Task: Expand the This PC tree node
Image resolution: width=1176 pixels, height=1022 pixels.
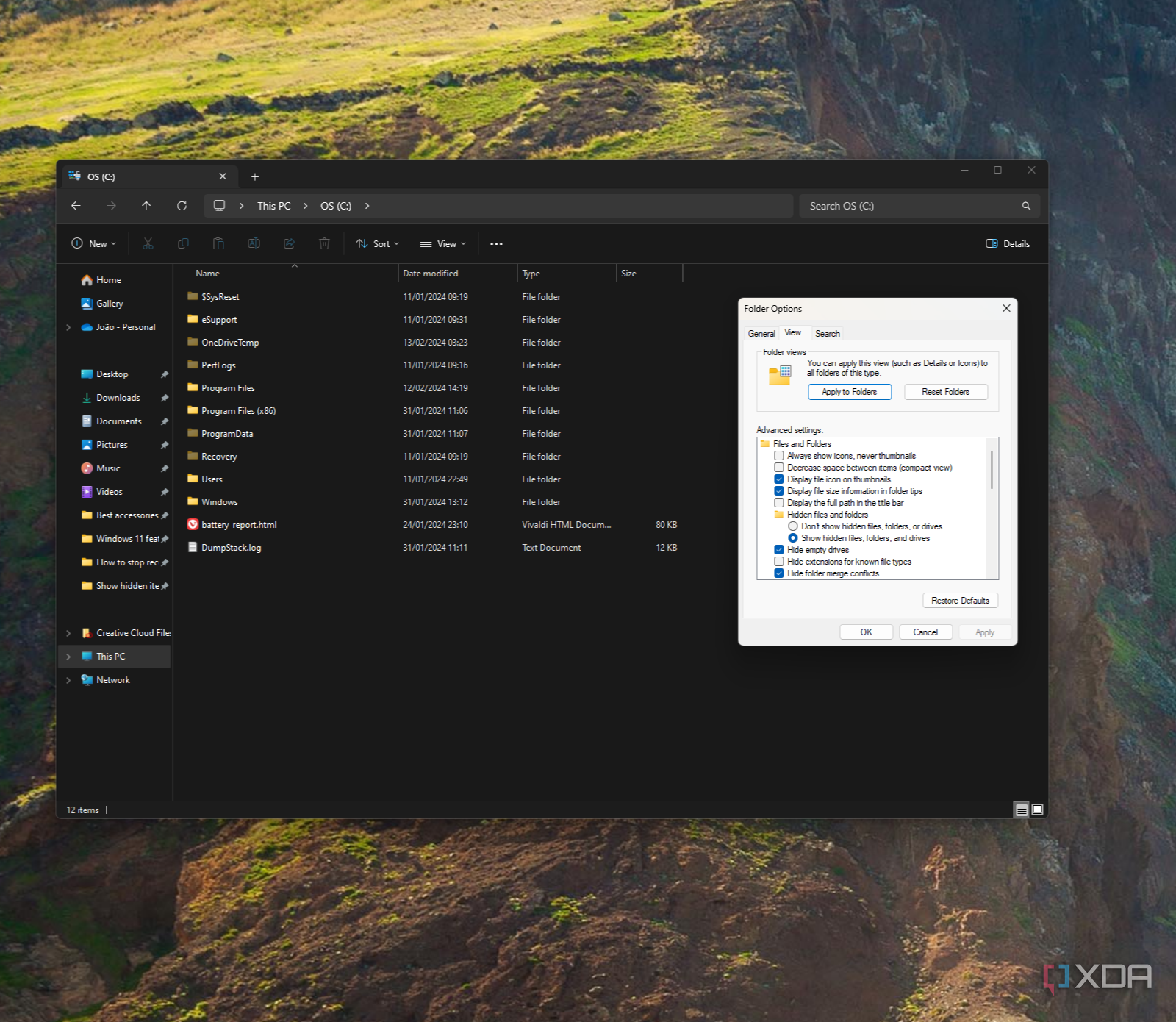Action: [x=68, y=657]
